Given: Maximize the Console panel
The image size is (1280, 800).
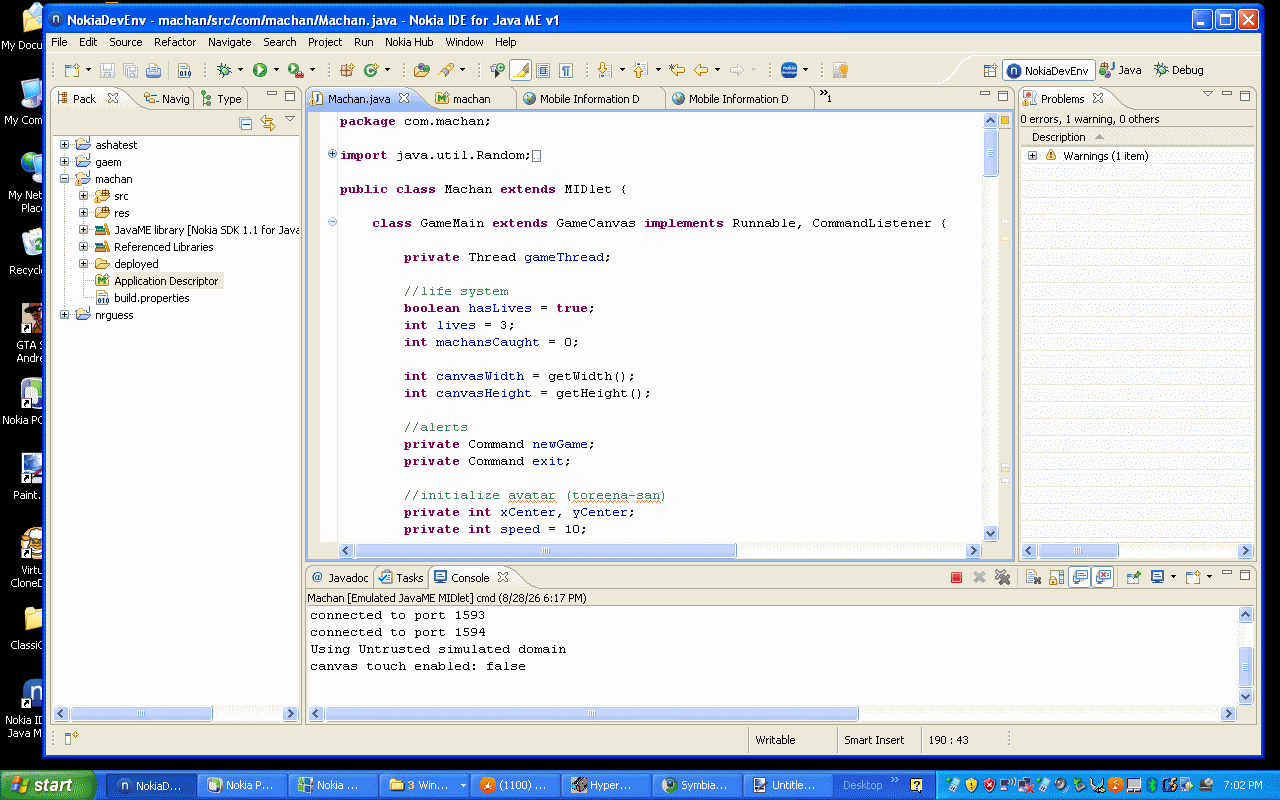Looking at the screenshot, I should 1245,574.
